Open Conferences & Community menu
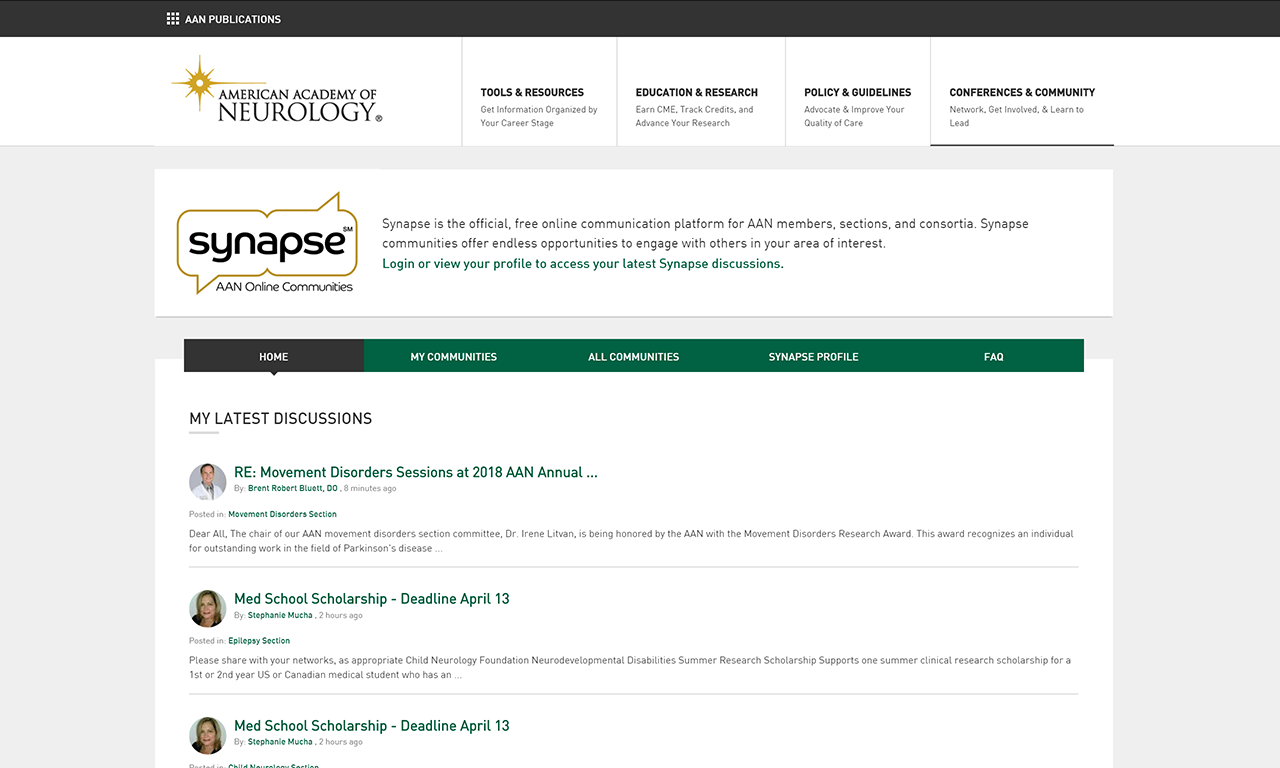 coord(1022,92)
